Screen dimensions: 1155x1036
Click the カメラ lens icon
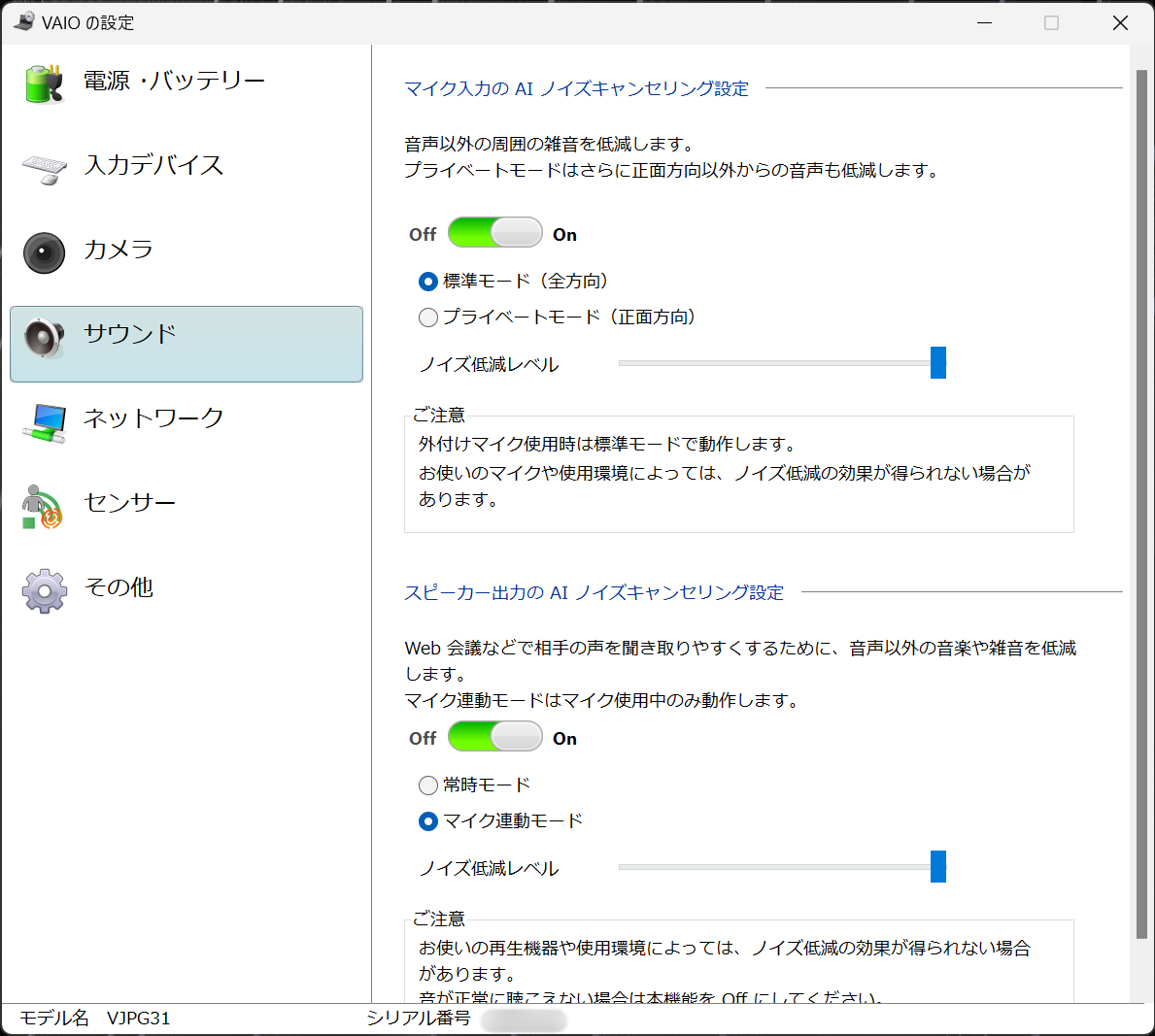point(44,252)
